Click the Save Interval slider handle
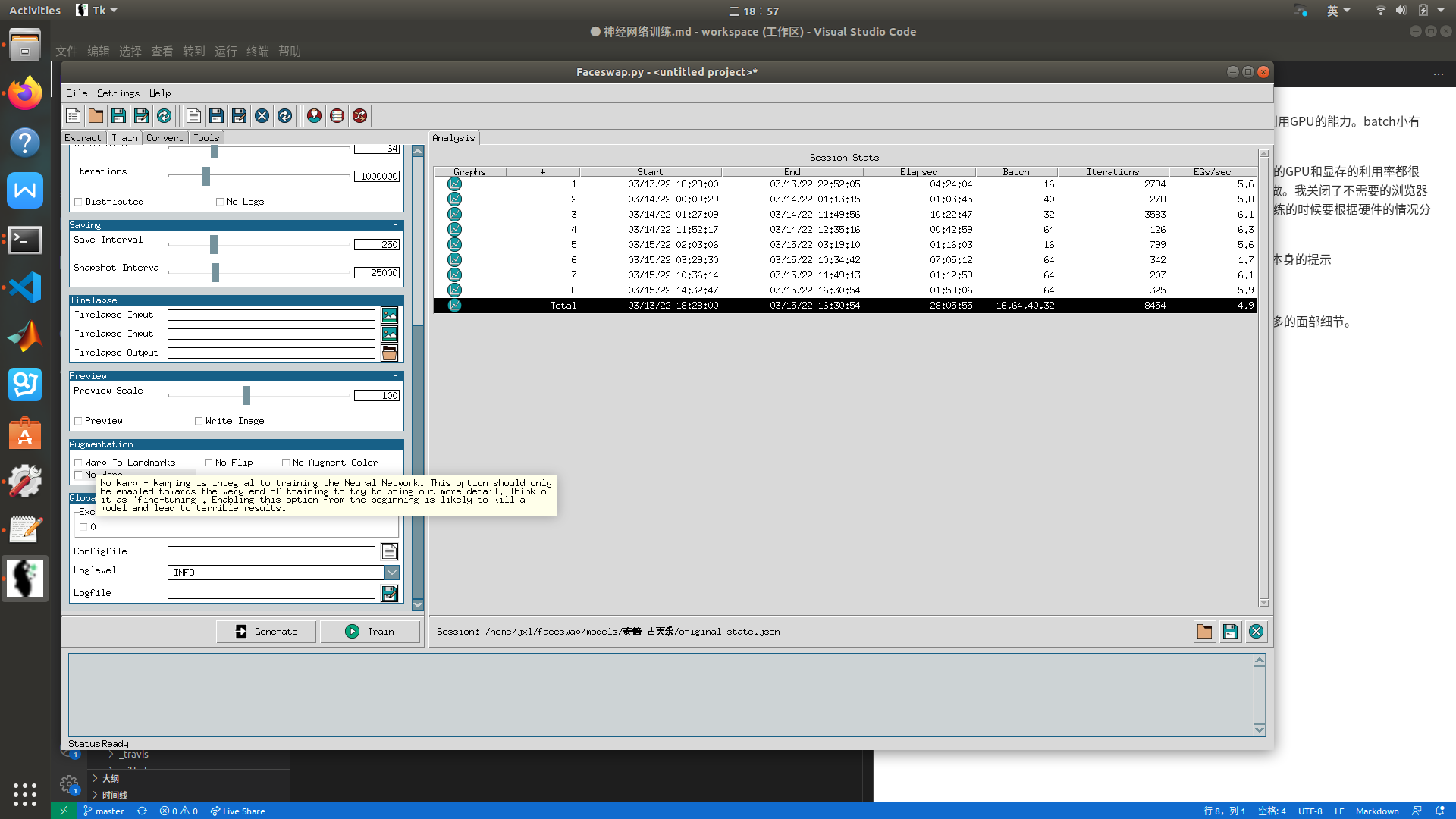1456x819 pixels. pyautogui.click(x=214, y=244)
